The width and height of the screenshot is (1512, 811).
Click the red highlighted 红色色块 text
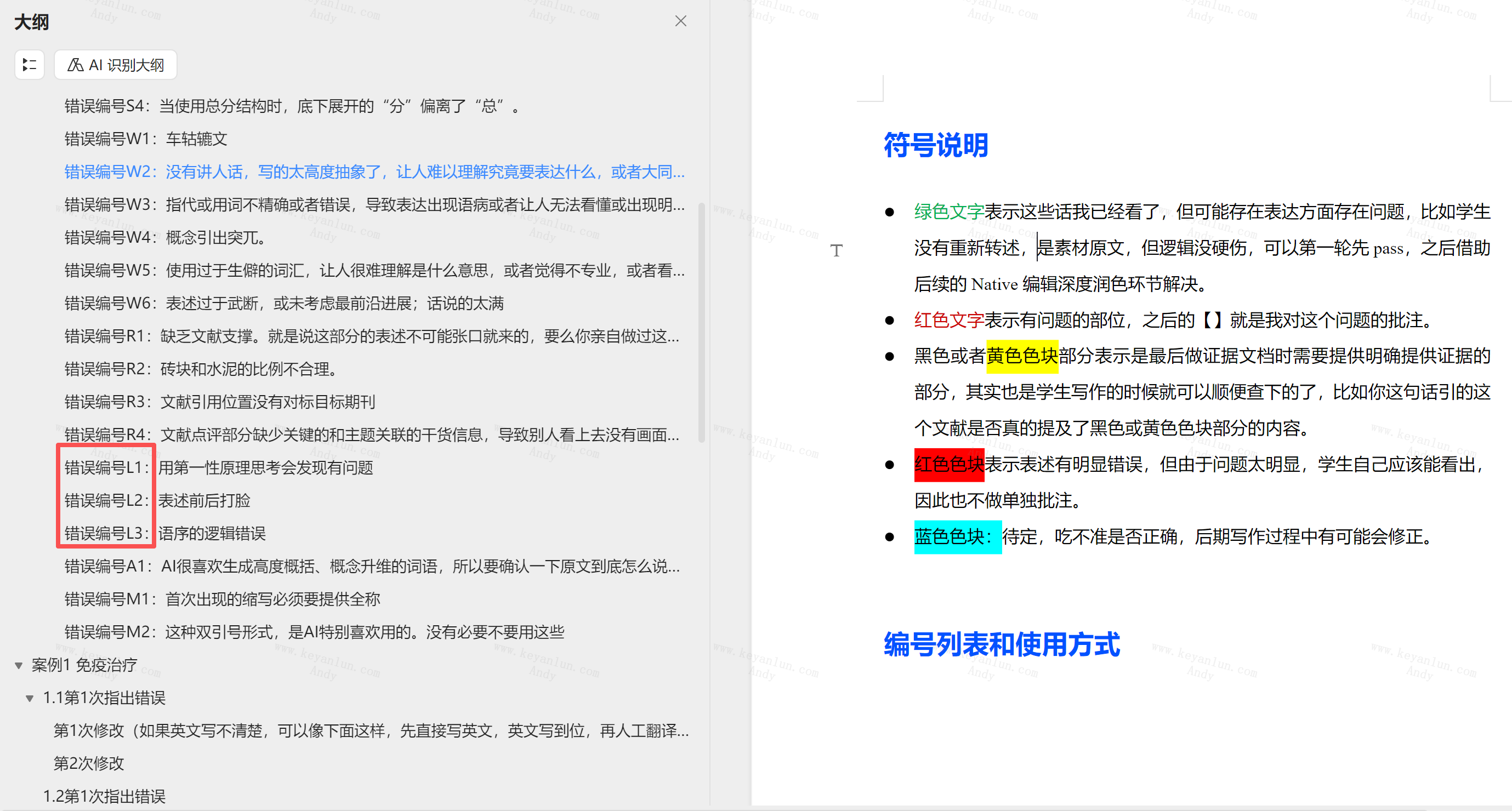[x=949, y=465]
